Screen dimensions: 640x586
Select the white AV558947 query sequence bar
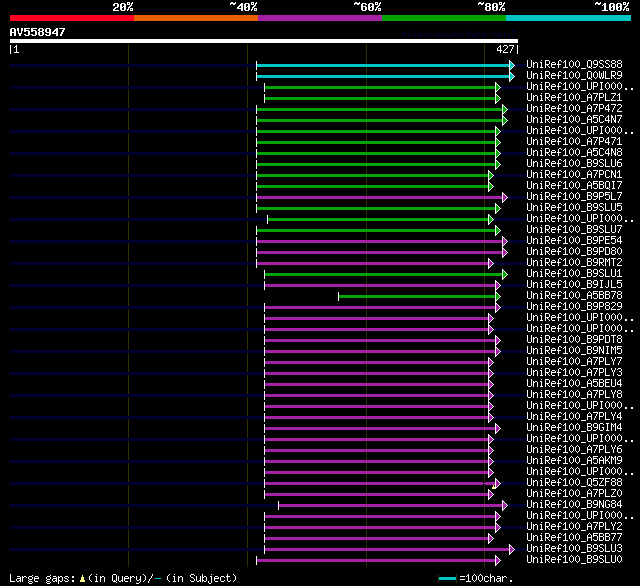point(264,41)
